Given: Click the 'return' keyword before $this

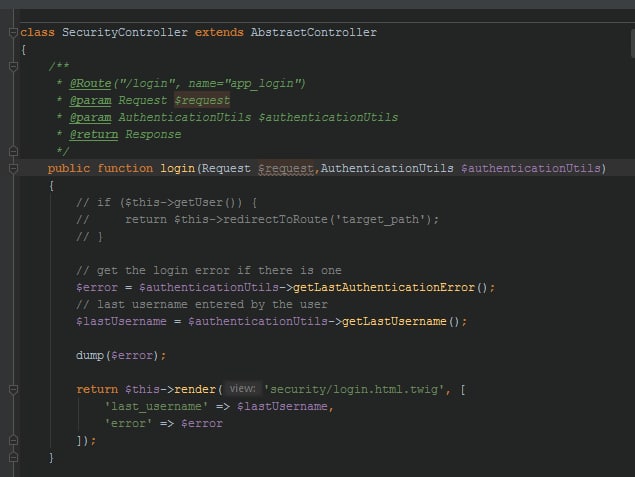Looking at the screenshot, I should pyautogui.click(x=97, y=390).
